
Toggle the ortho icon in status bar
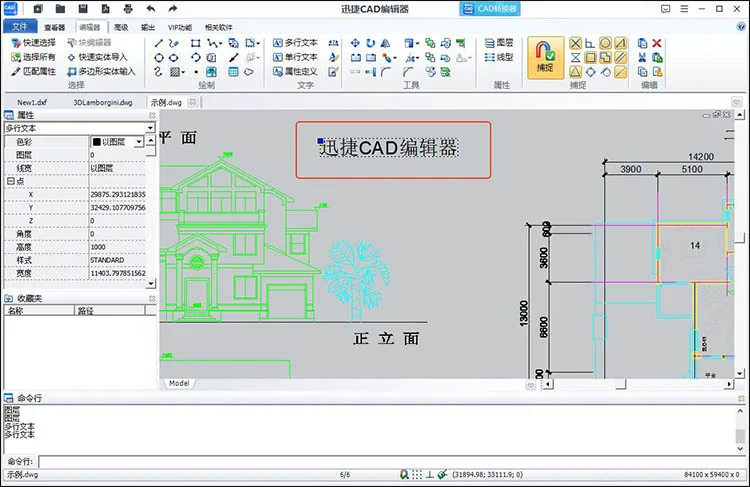(430, 475)
